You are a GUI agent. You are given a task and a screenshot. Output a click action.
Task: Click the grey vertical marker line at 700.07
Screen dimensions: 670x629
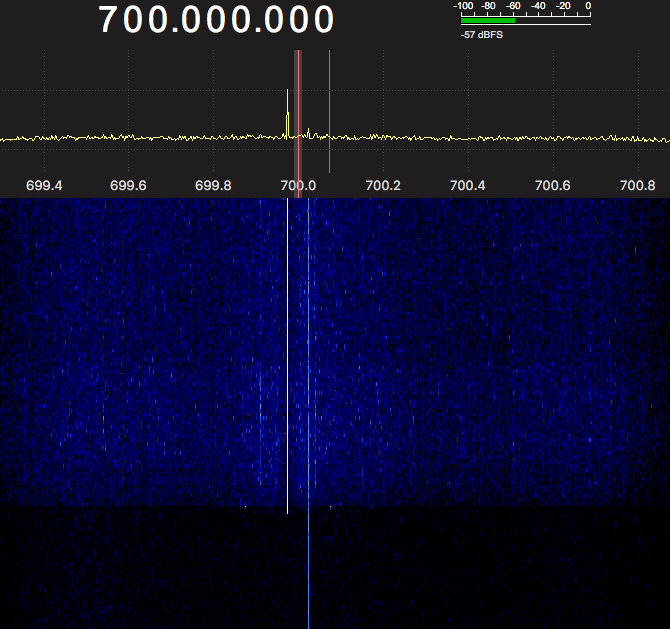[329, 111]
